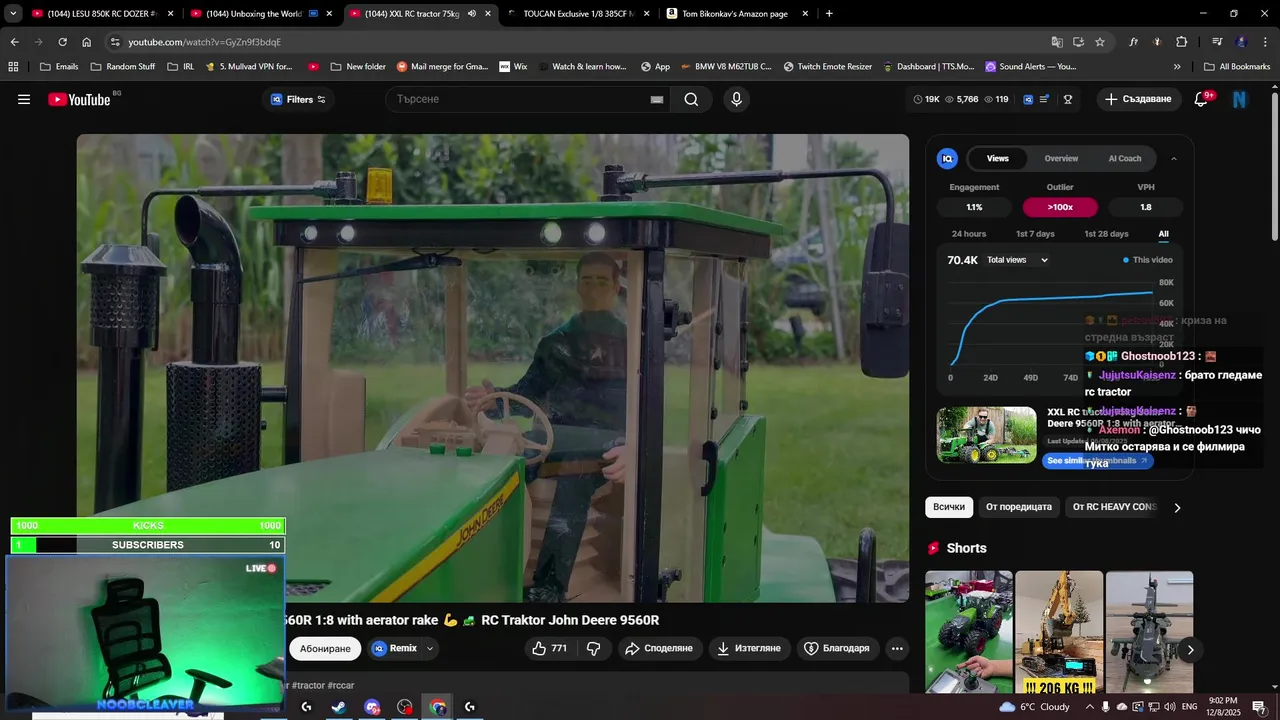Switch to the LESU 850K RC DOZER tab
The width and height of the screenshot is (1280, 720).
(x=103, y=14)
